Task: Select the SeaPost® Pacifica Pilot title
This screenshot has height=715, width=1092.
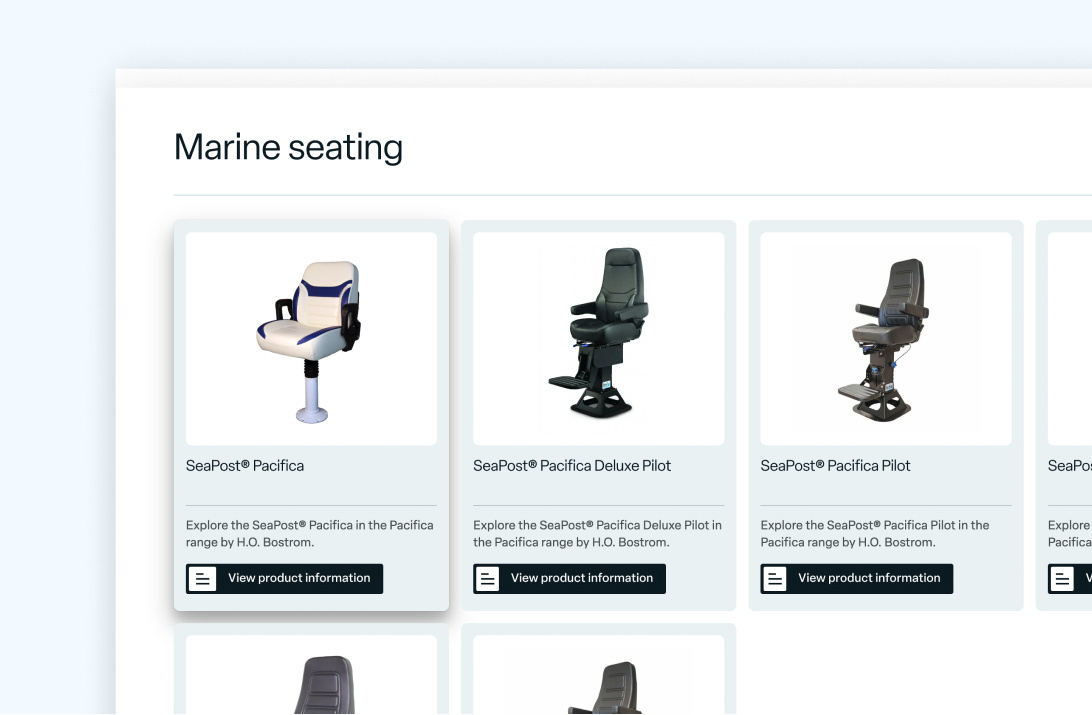Action: coord(835,466)
